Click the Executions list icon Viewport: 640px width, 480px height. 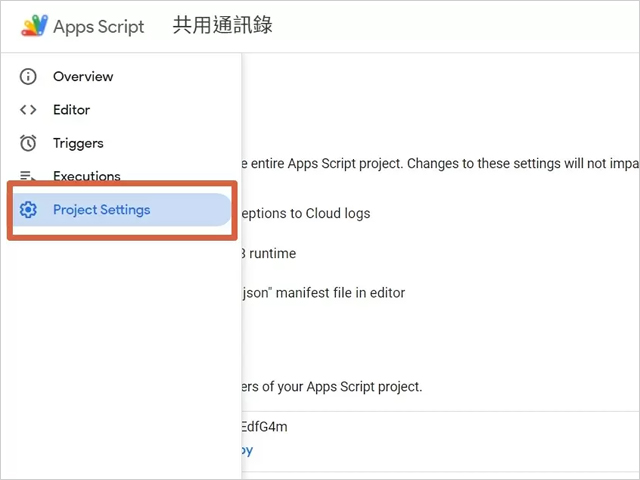tap(28, 177)
